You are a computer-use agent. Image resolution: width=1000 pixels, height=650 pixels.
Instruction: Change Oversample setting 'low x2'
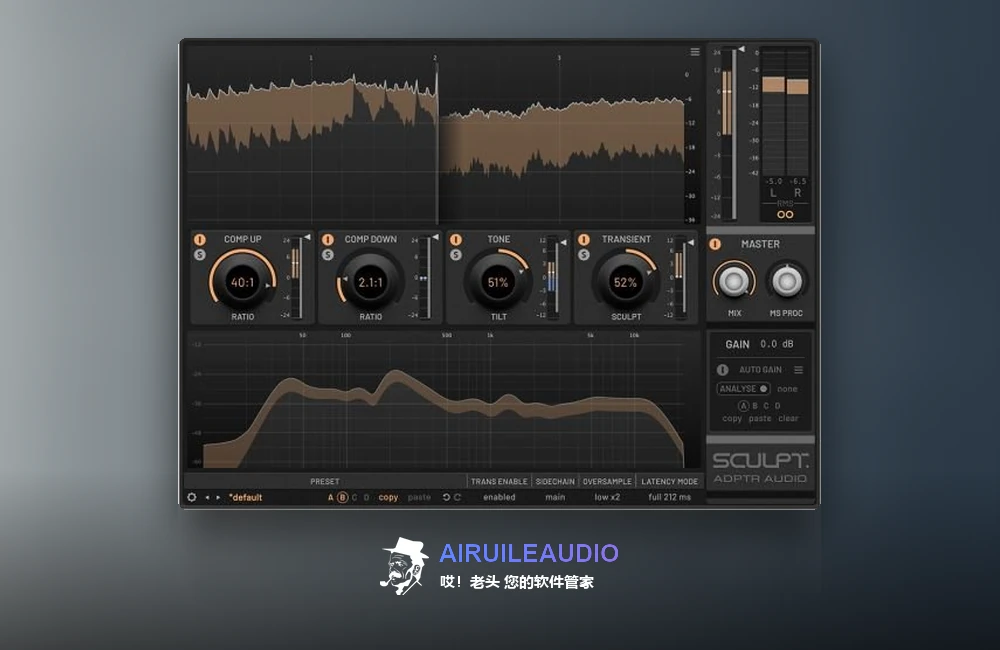607,497
